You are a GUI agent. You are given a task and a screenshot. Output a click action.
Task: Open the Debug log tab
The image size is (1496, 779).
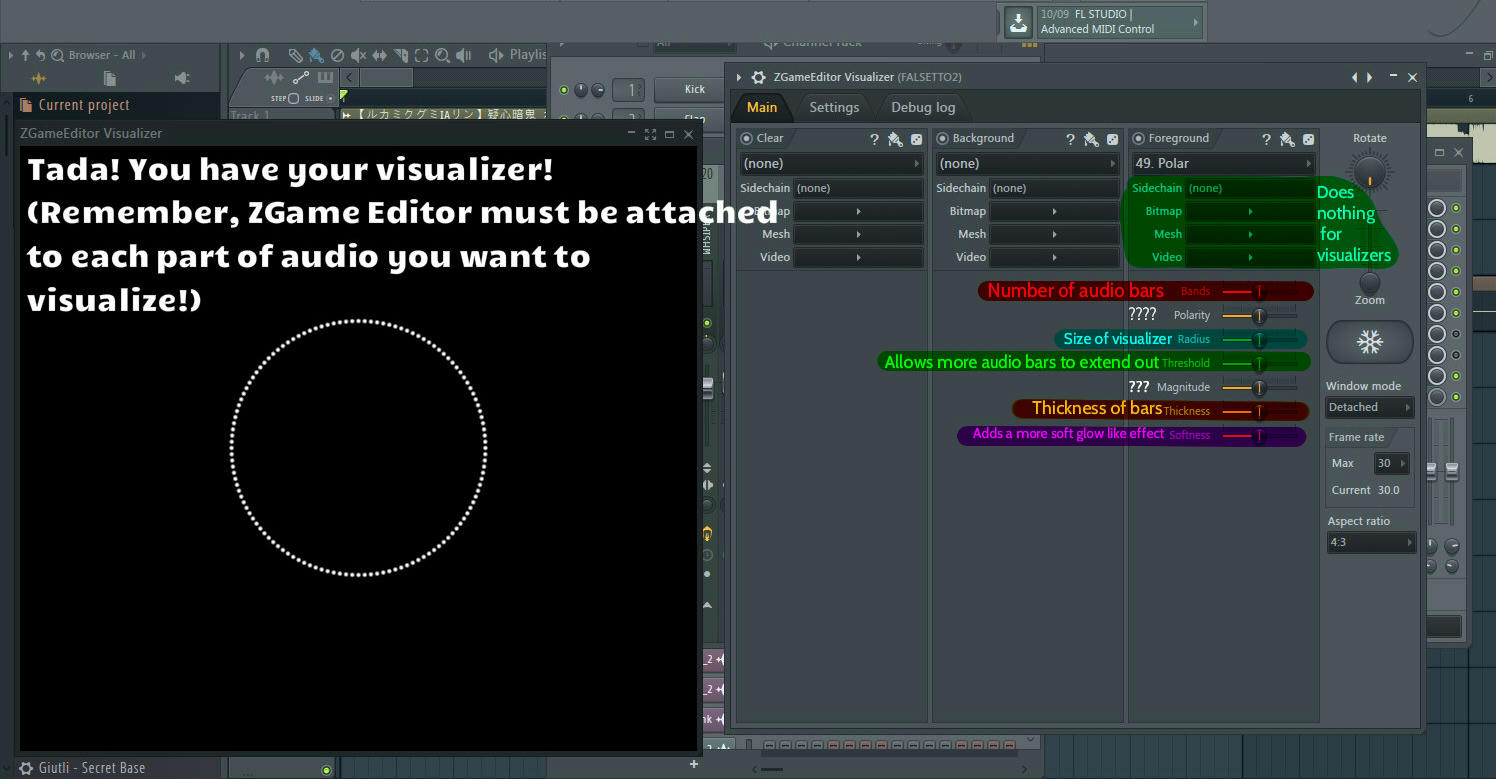point(922,107)
